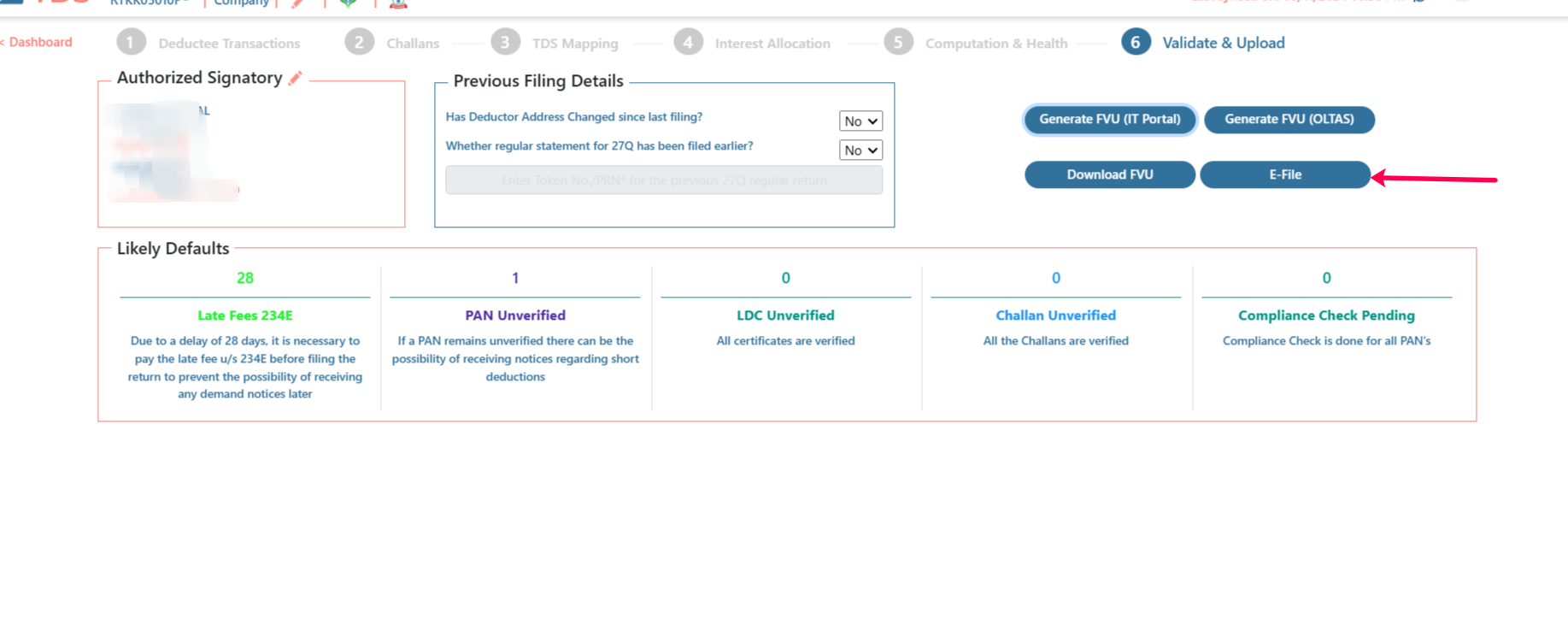Click 'All the Challans are verified' text

pyautogui.click(x=1055, y=341)
